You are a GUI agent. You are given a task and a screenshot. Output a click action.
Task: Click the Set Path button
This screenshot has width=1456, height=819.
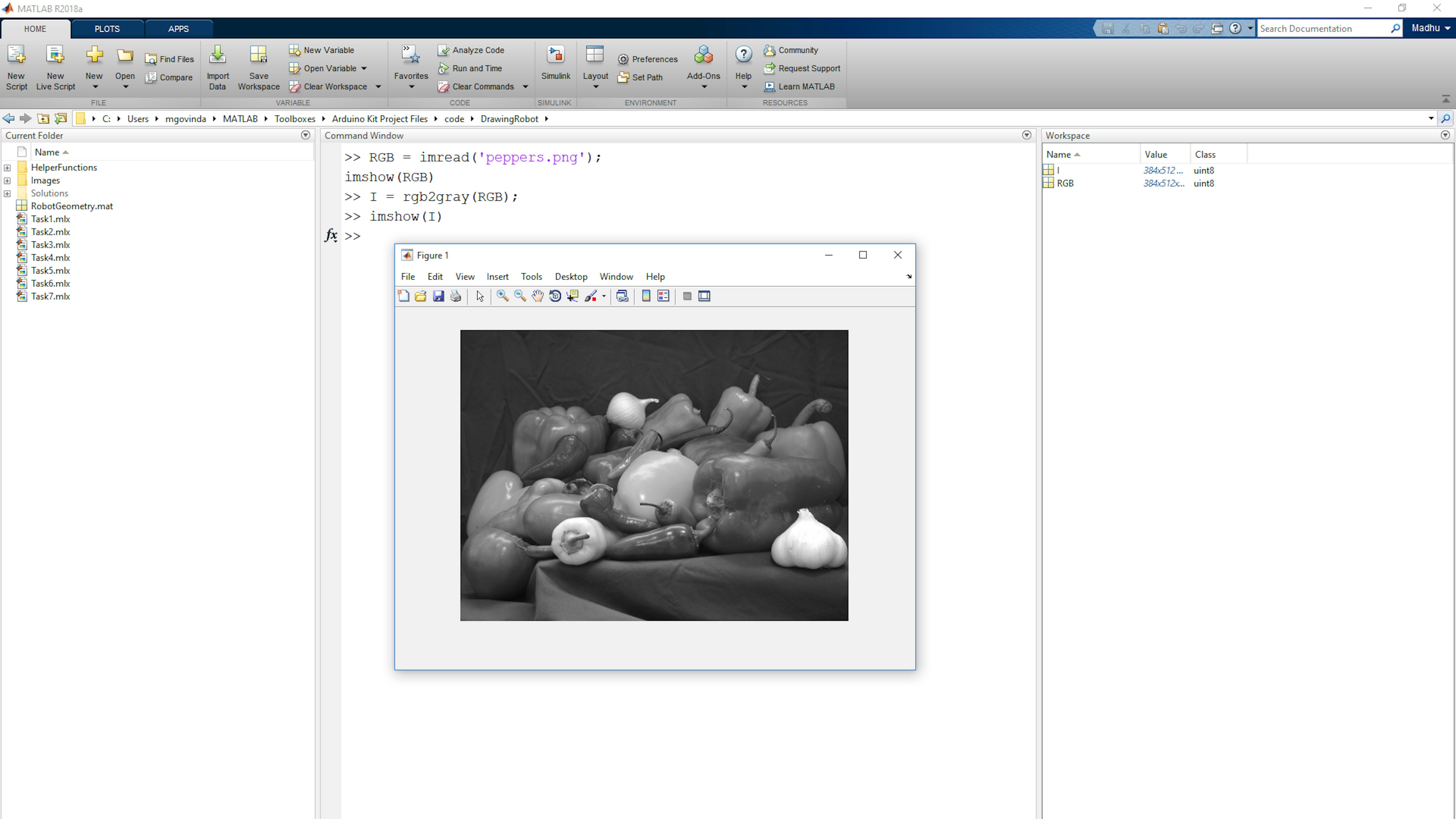640,77
